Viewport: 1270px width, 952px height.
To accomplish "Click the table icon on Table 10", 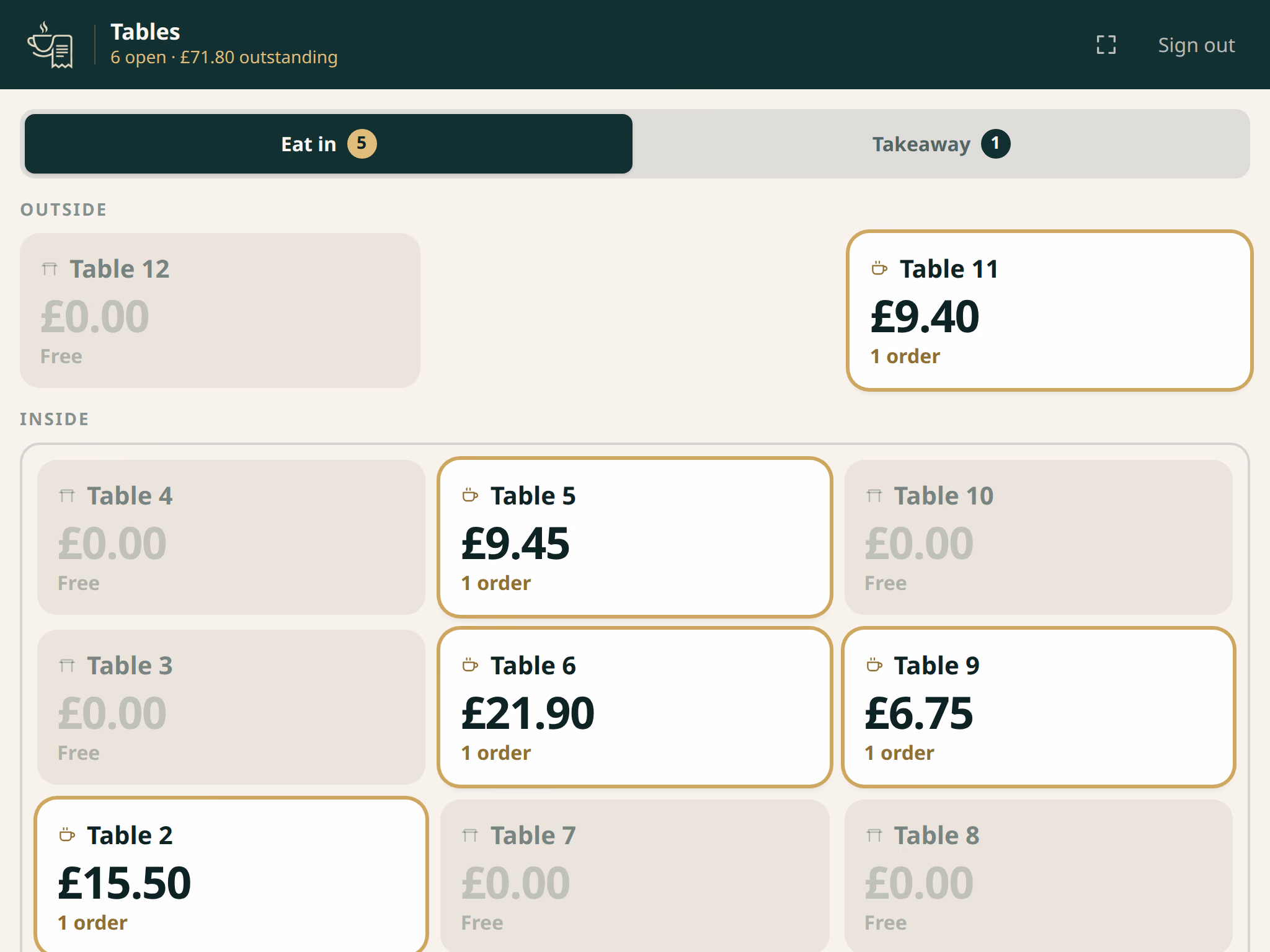I will point(874,495).
